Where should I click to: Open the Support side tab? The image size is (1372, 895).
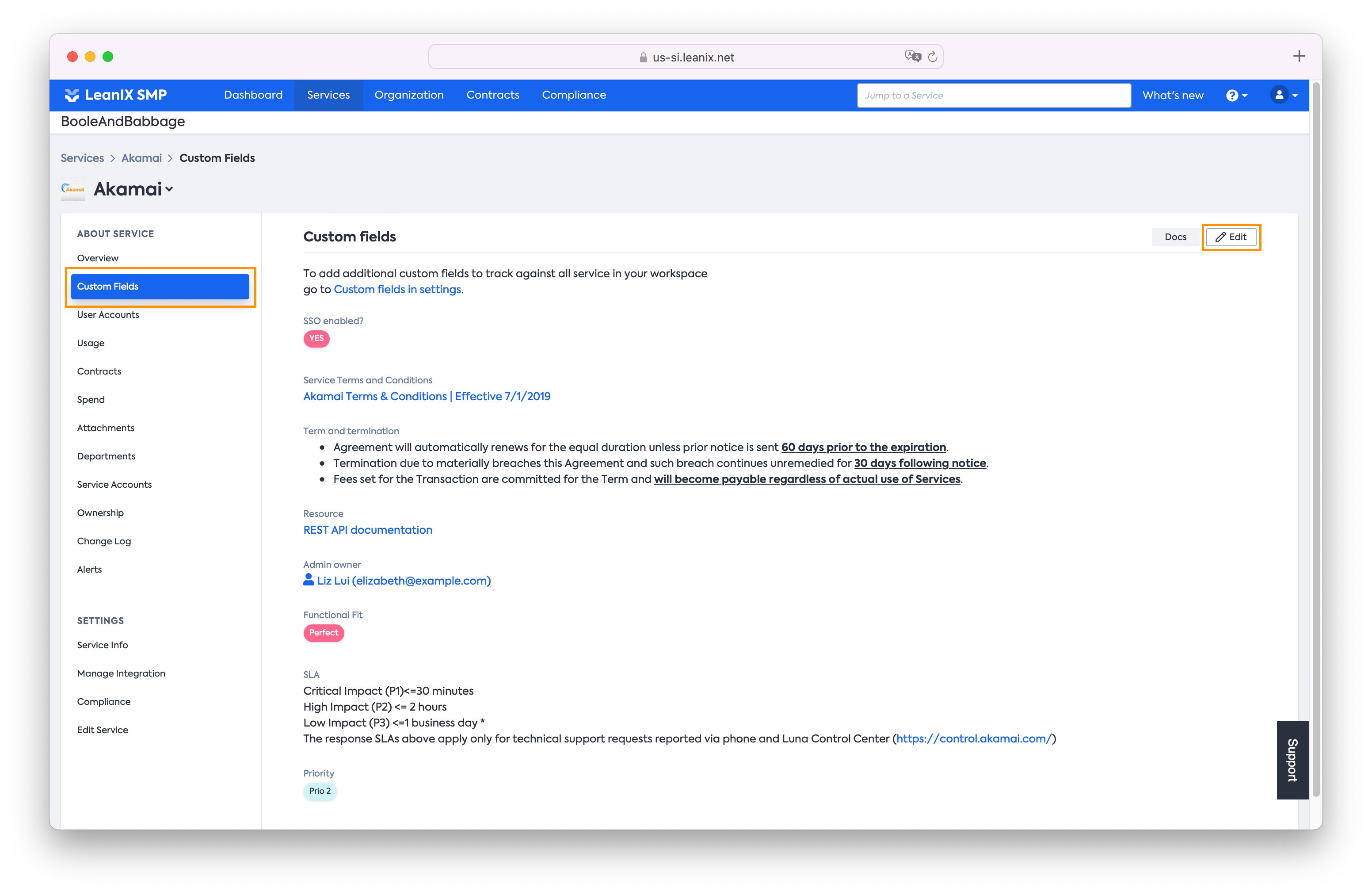coord(1292,760)
